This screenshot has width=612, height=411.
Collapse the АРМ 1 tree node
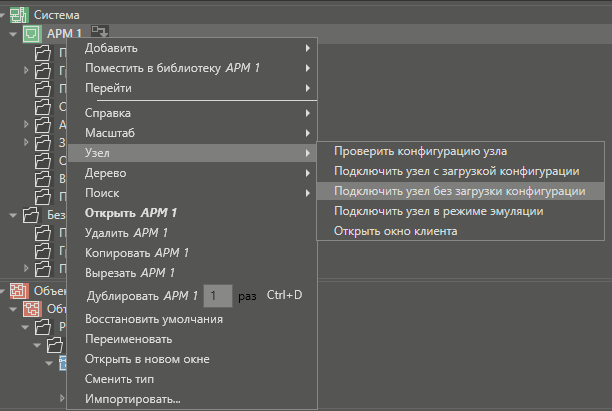(13, 34)
